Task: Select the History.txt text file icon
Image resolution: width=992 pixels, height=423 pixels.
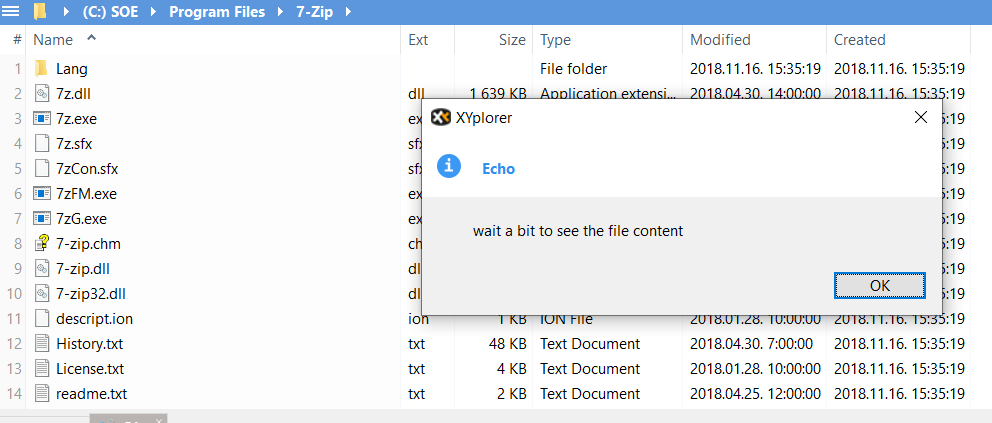Action: point(41,344)
